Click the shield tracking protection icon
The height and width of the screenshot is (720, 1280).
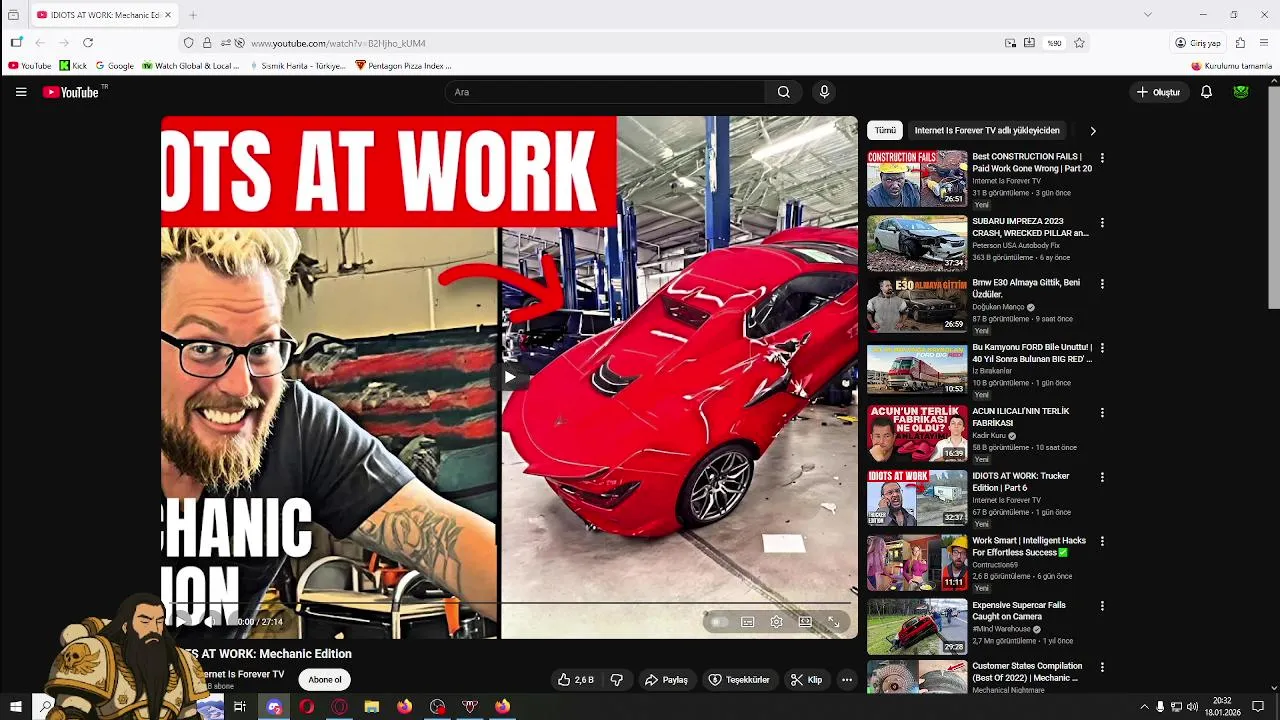point(188,43)
